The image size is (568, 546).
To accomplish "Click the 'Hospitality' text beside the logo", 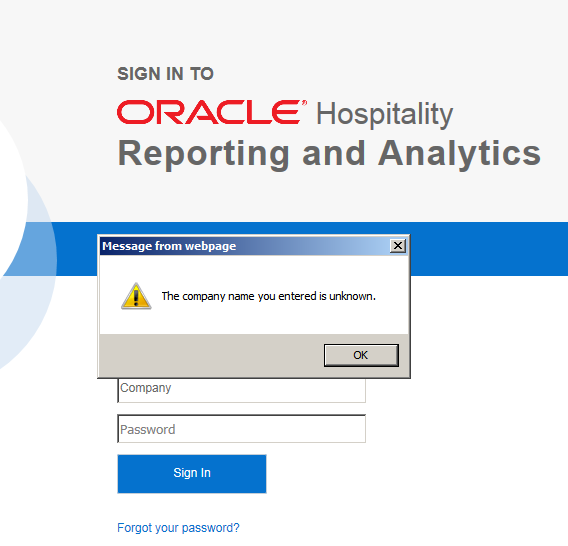I will 385,114.
